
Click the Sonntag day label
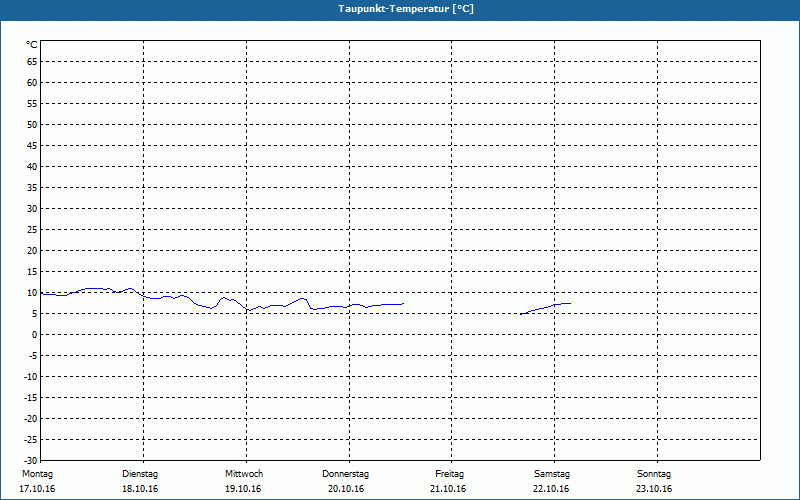[654, 474]
